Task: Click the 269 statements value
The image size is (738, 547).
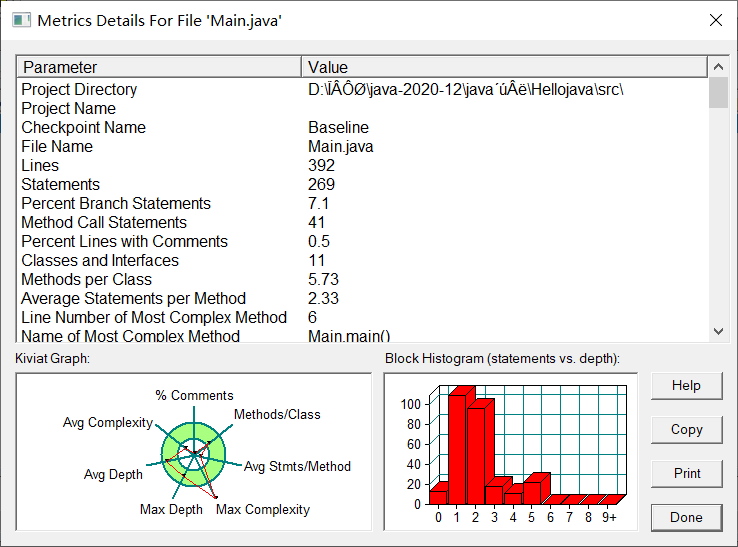Action: 321,185
